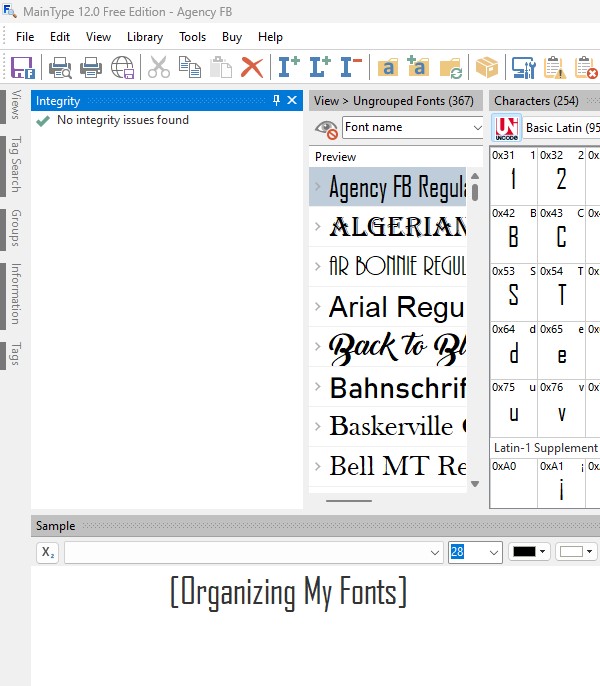Image resolution: width=600 pixels, height=686 pixels.
Task: Open the options icon with monitor and tools
Action: click(x=523, y=67)
